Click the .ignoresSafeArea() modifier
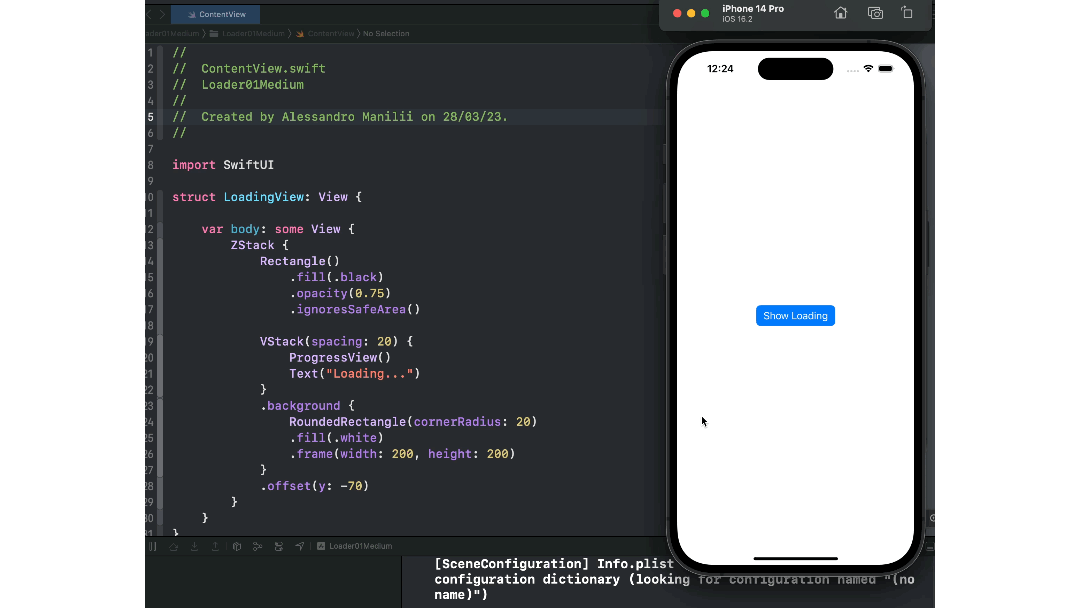1080x608 pixels. tap(355, 309)
